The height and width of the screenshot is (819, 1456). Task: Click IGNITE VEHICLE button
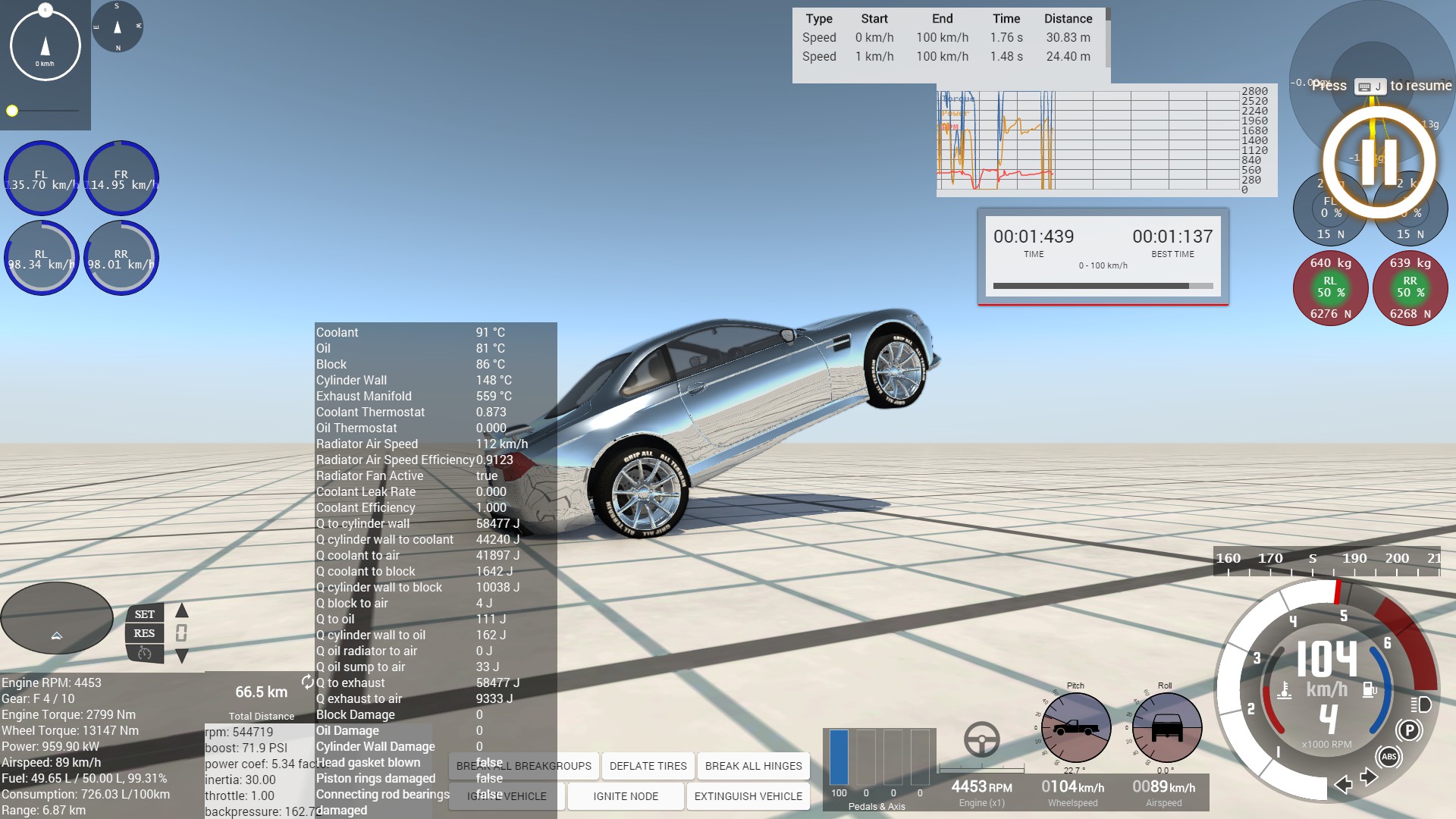pyautogui.click(x=507, y=796)
